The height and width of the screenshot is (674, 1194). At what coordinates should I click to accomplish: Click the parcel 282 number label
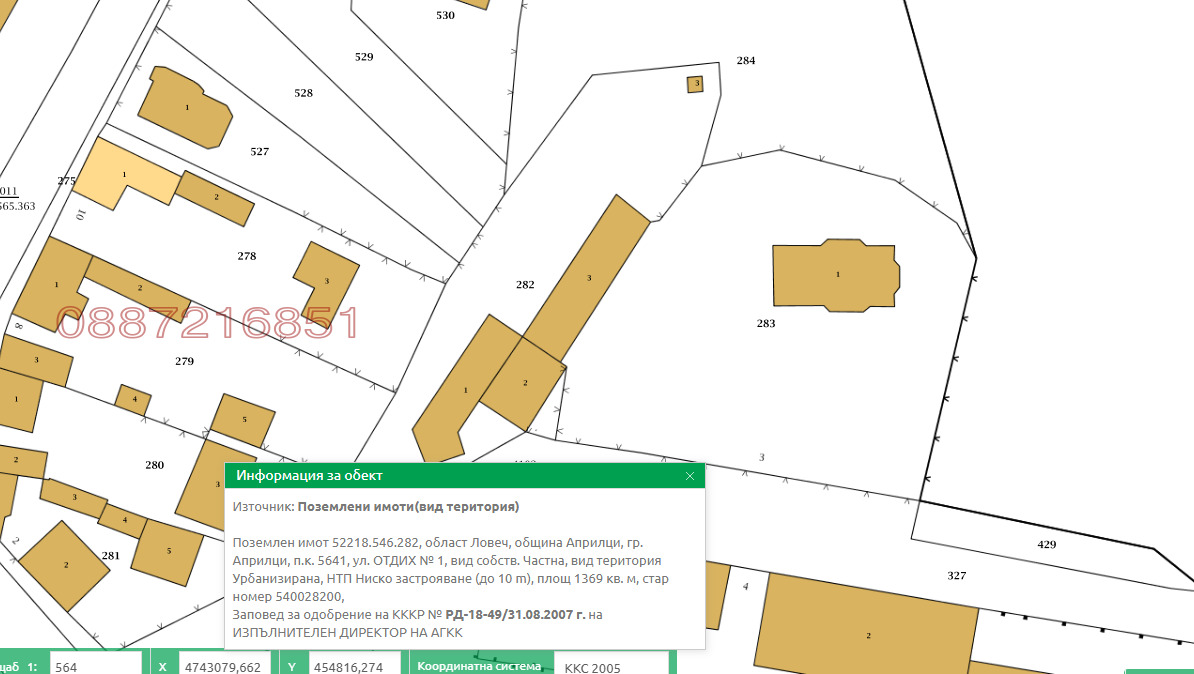(525, 285)
